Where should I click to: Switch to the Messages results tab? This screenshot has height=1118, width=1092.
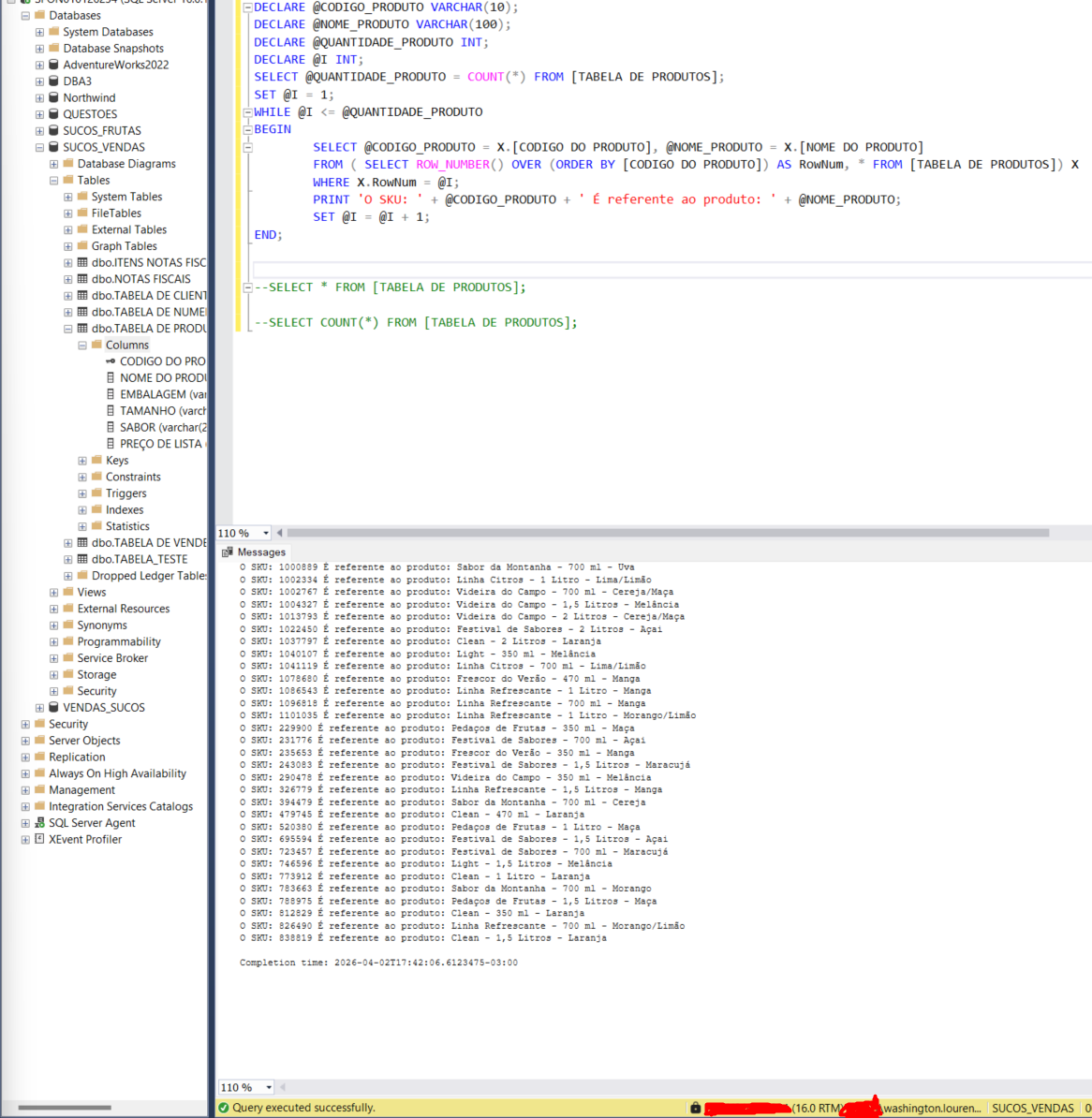click(x=254, y=552)
